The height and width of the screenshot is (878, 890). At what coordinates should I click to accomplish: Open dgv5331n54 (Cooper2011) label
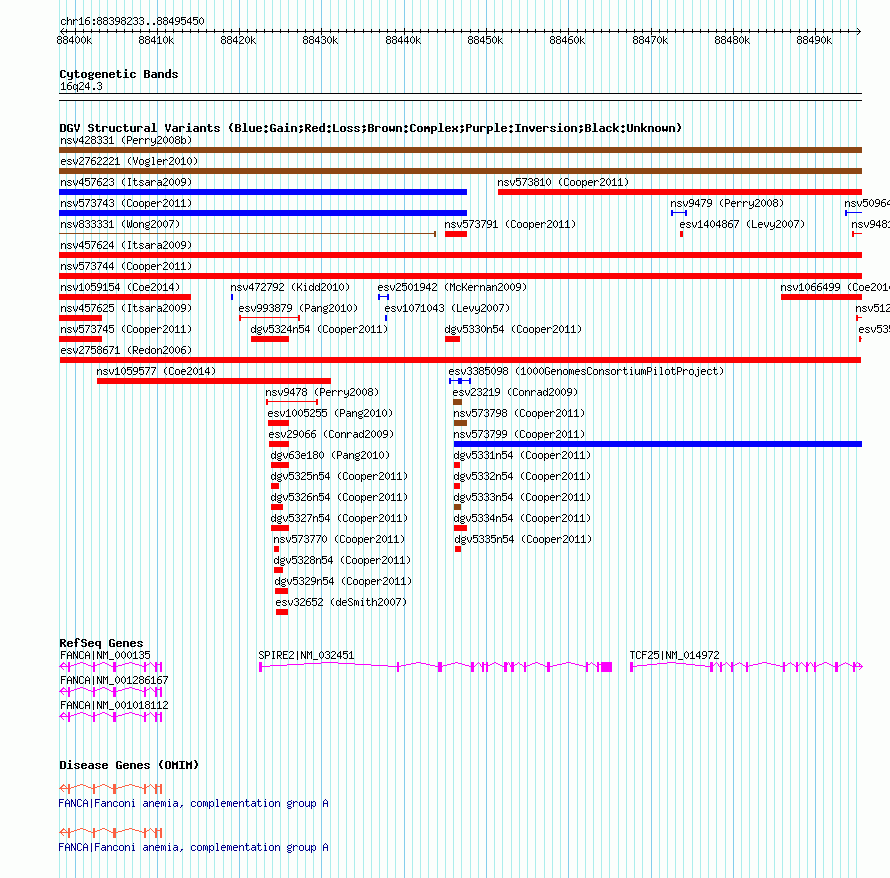(522, 455)
